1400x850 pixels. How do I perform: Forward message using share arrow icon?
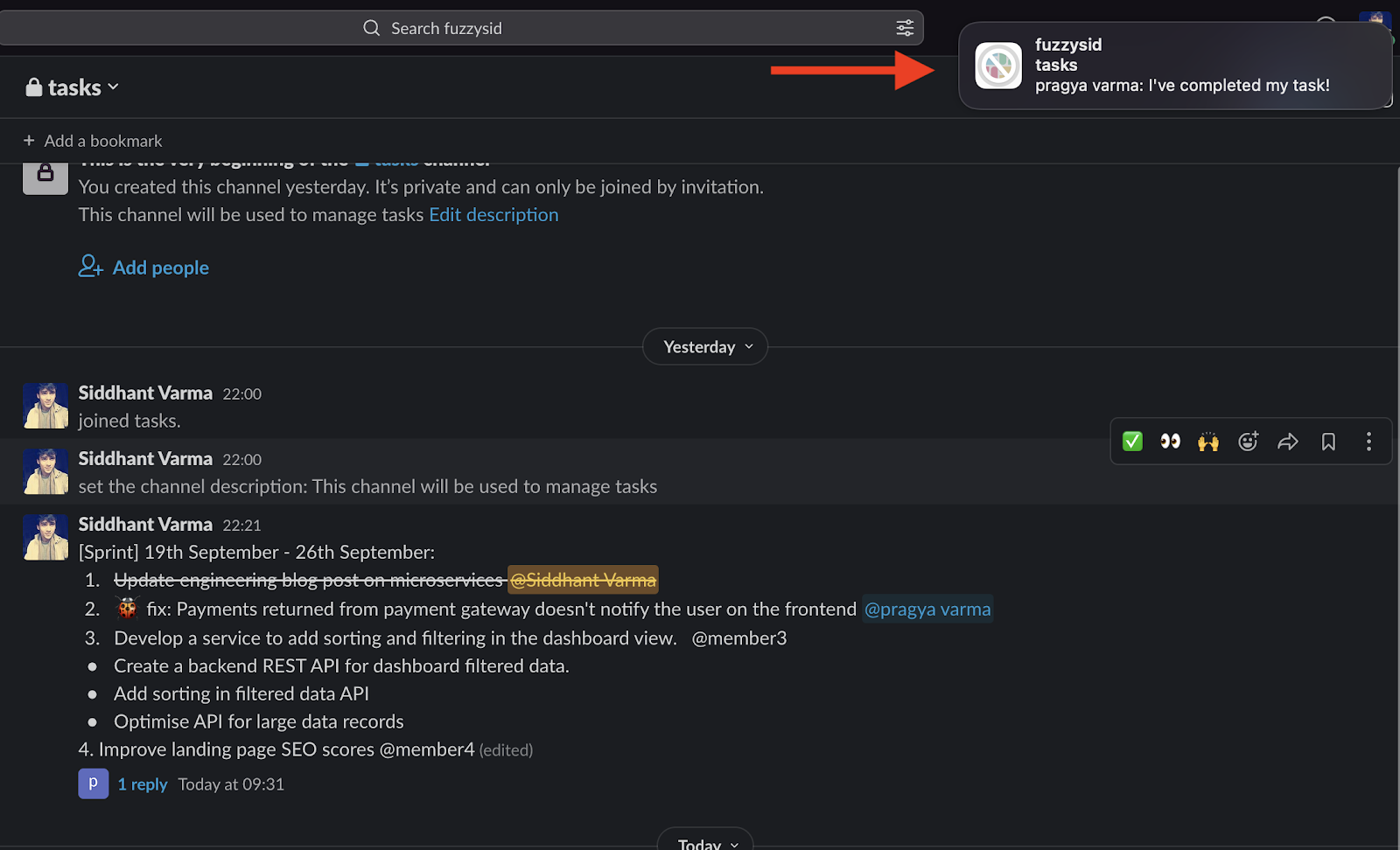point(1287,442)
